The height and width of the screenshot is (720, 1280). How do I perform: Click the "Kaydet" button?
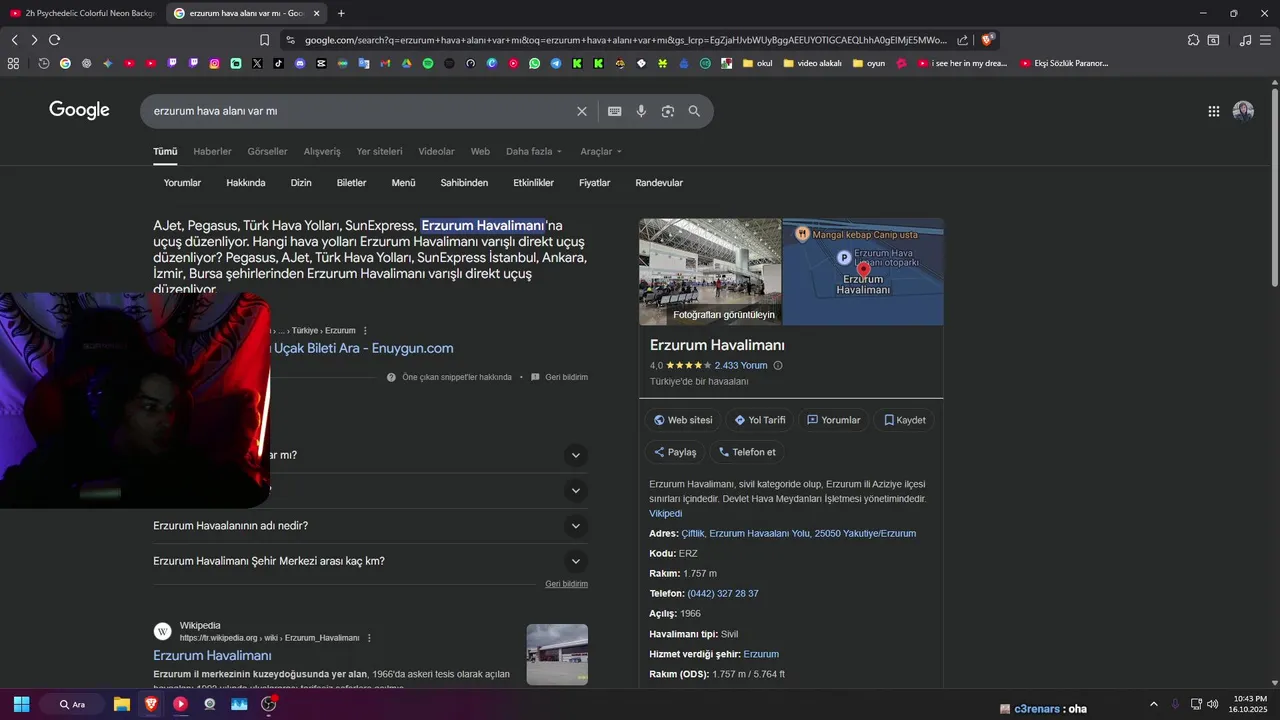904,420
